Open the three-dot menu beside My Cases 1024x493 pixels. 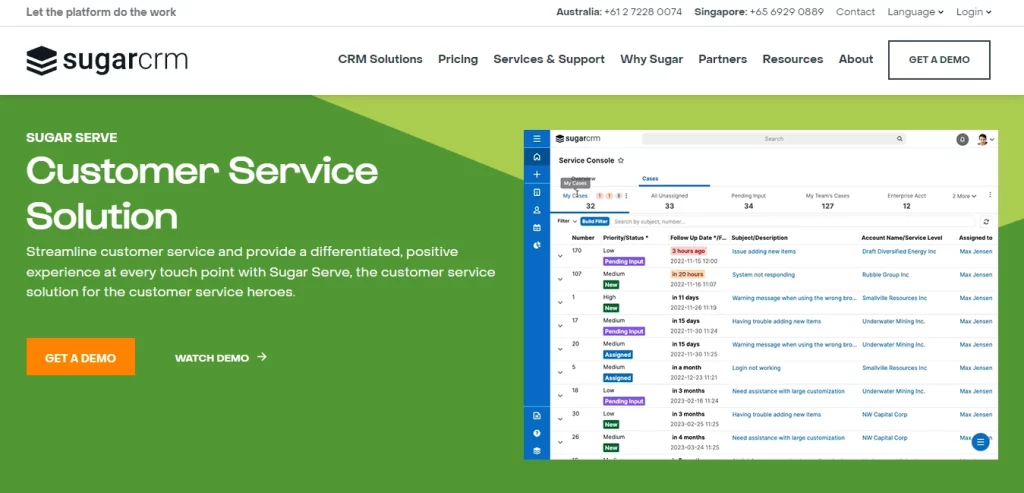tap(626, 195)
